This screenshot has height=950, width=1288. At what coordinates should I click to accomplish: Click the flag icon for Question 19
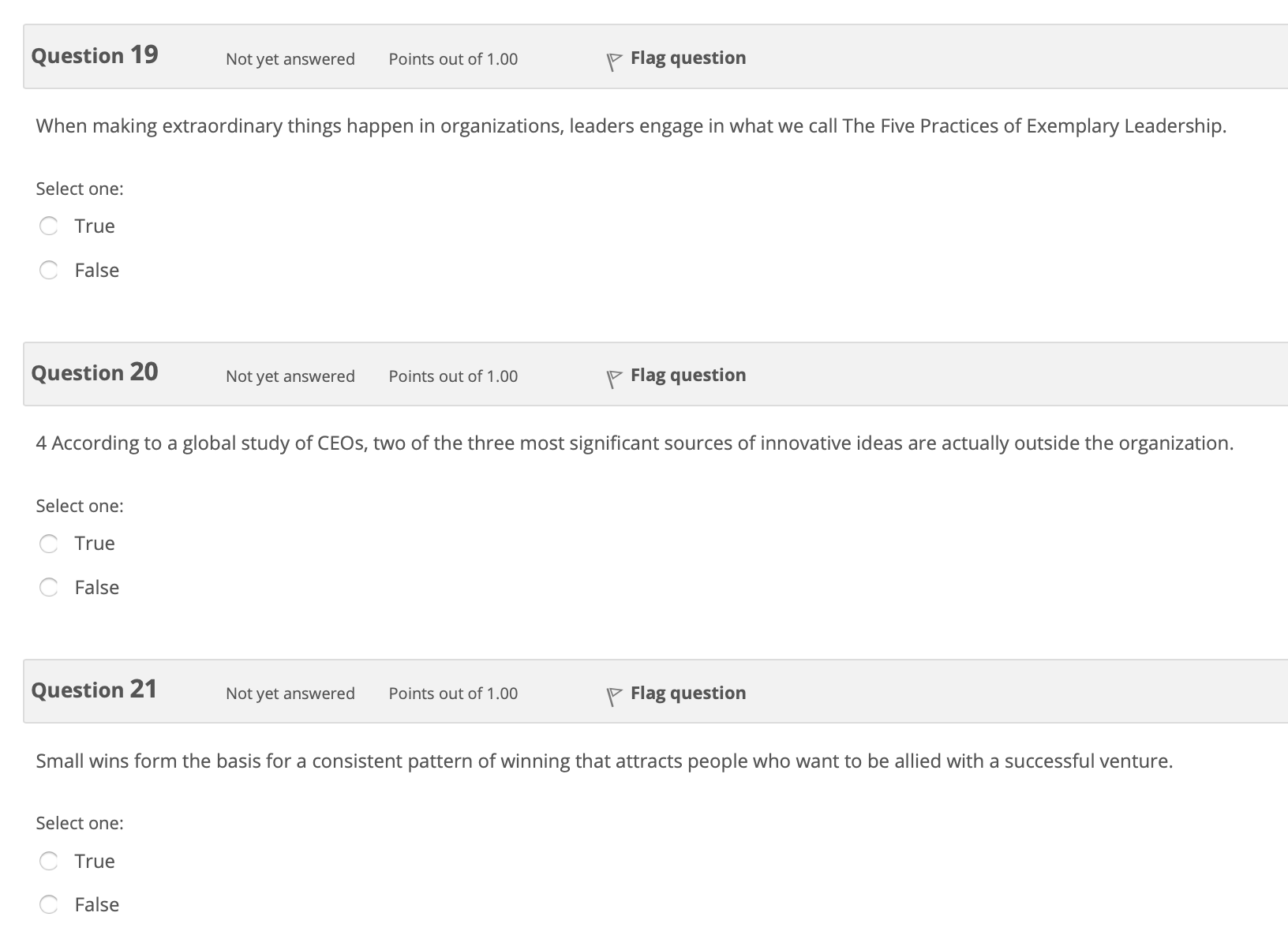(614, 62)
